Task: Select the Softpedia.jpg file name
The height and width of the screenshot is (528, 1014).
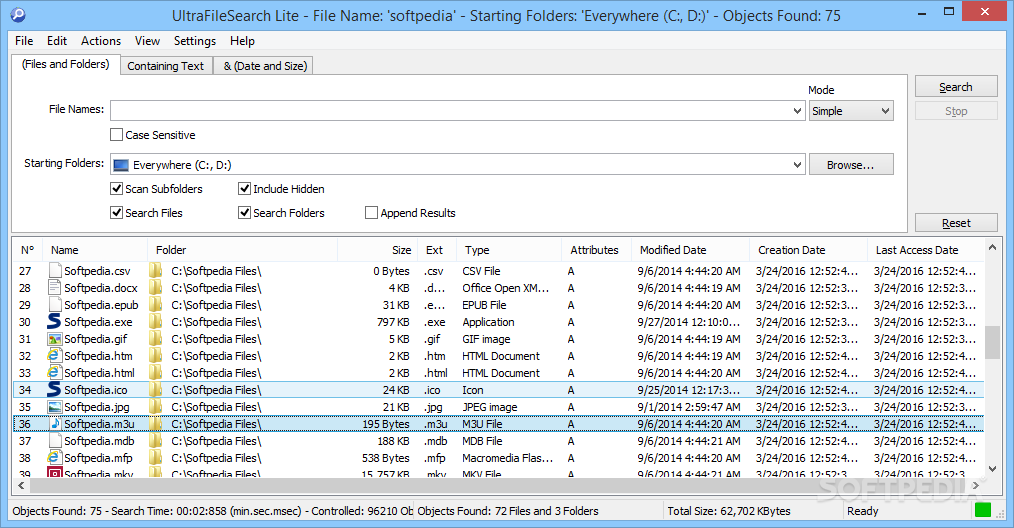Action: pos(96,407)
